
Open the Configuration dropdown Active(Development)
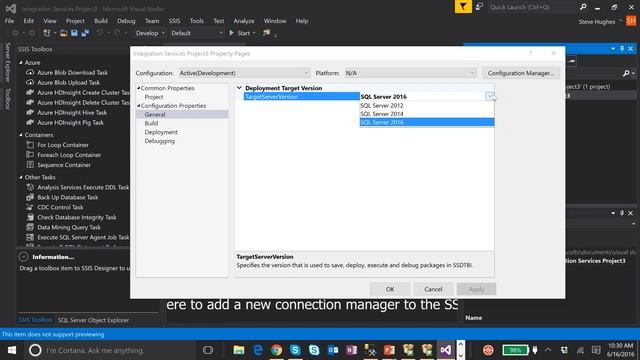(244, 73)
